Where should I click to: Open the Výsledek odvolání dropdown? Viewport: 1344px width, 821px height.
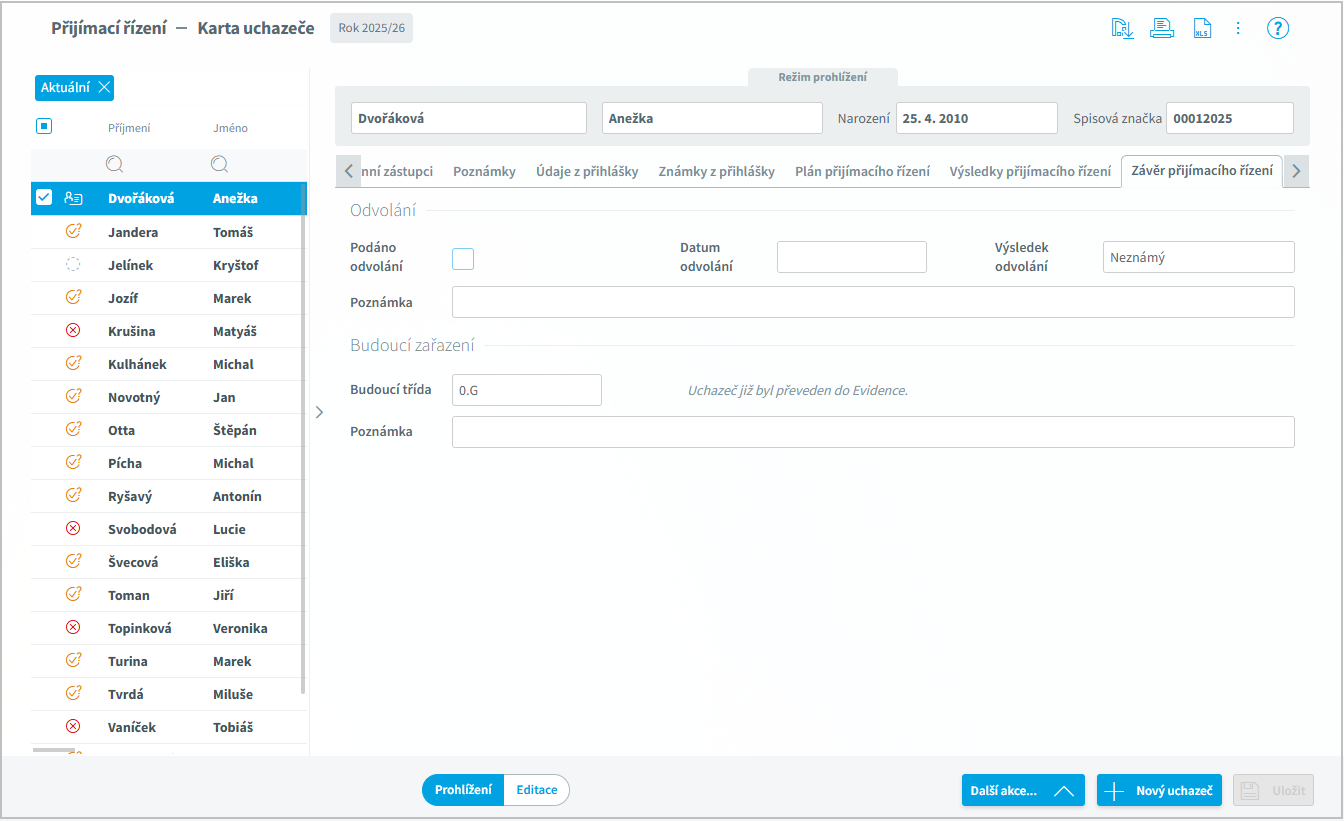tap(1198, 257)
